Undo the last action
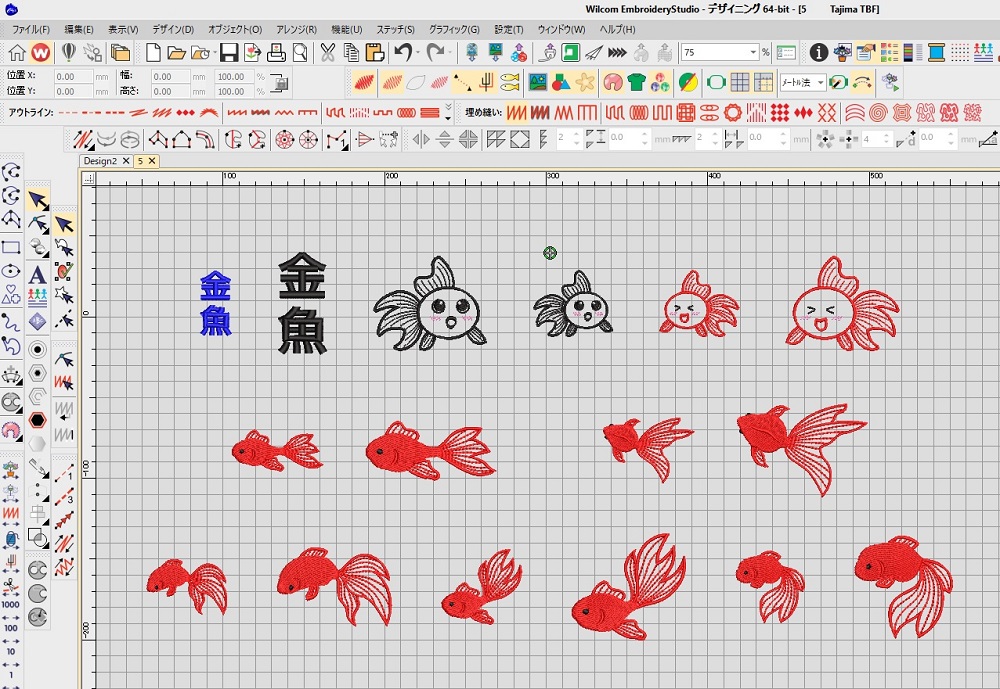The width and height of the screenshot is (1000, 689). (402, 52)
